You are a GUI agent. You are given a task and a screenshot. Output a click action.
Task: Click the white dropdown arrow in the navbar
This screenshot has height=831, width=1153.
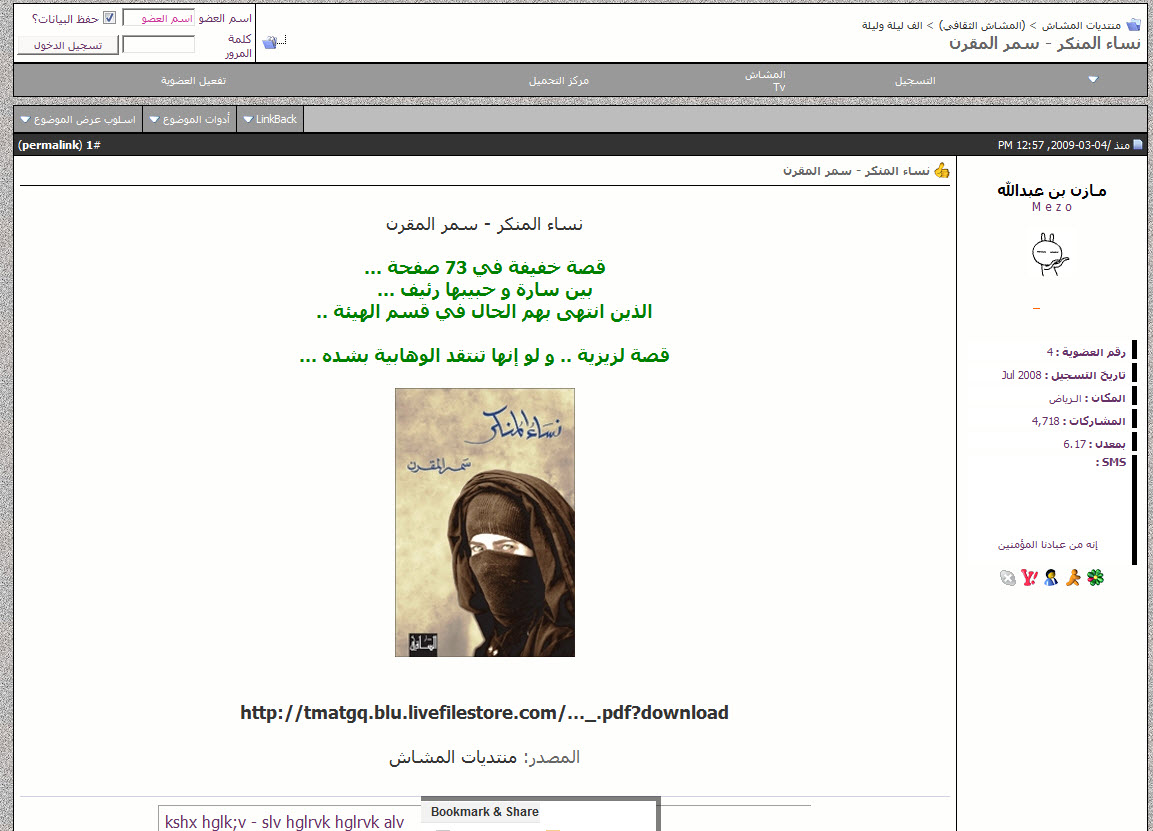[1093, 79]
